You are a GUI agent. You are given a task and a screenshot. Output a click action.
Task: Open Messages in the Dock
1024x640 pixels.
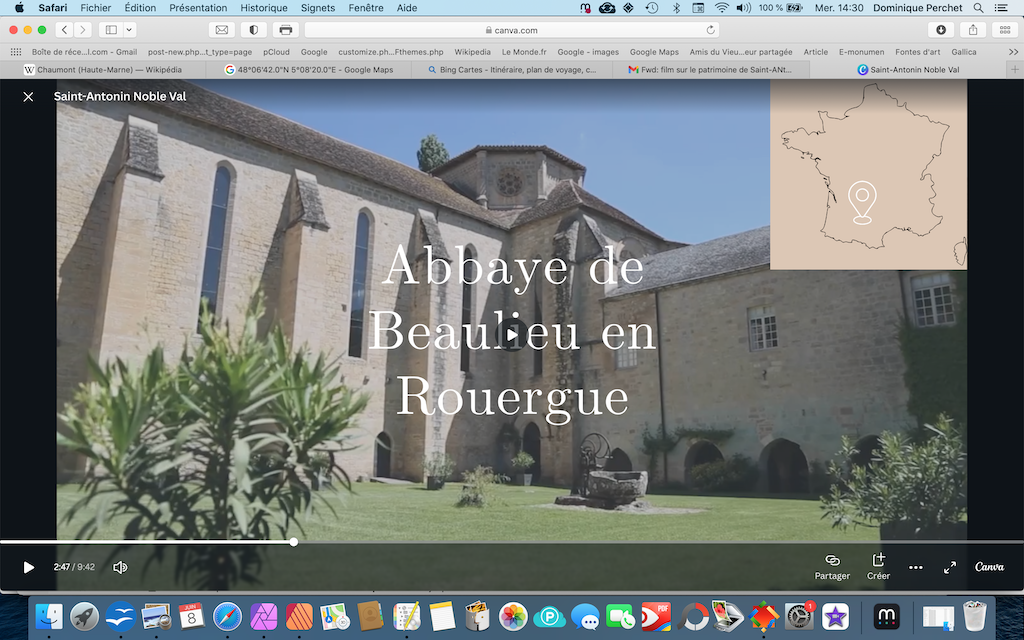(584, 616)
